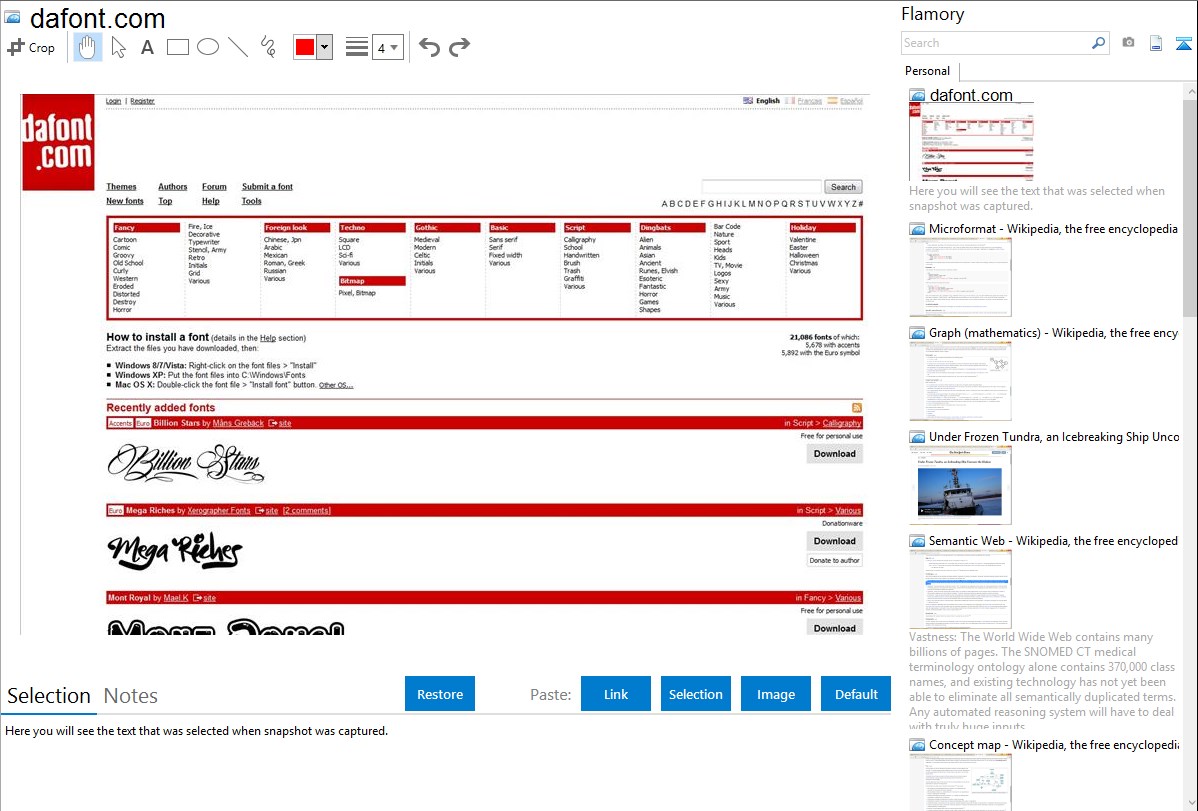Open the Selection tab
The width and height of the screenshot is (1198, 811).
click(x=49, y=696)
